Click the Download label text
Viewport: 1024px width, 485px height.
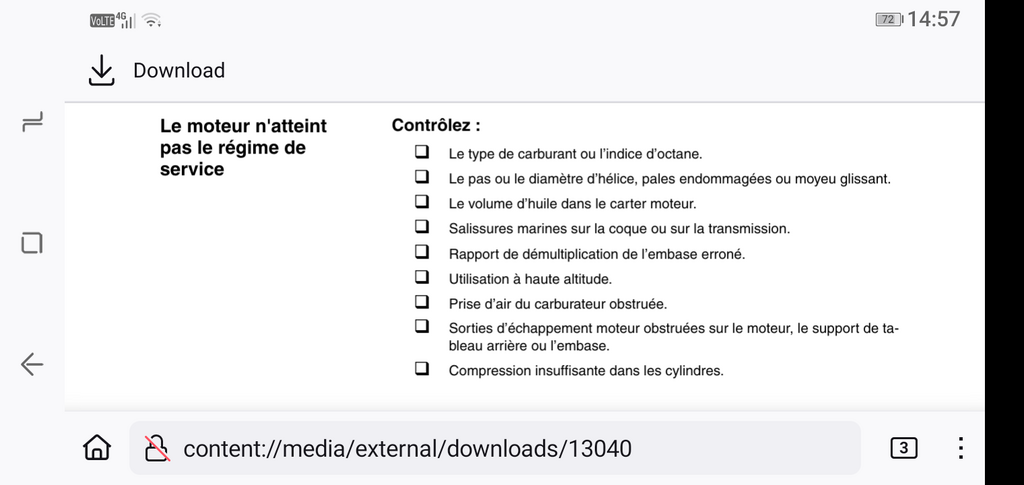[179, 70]
